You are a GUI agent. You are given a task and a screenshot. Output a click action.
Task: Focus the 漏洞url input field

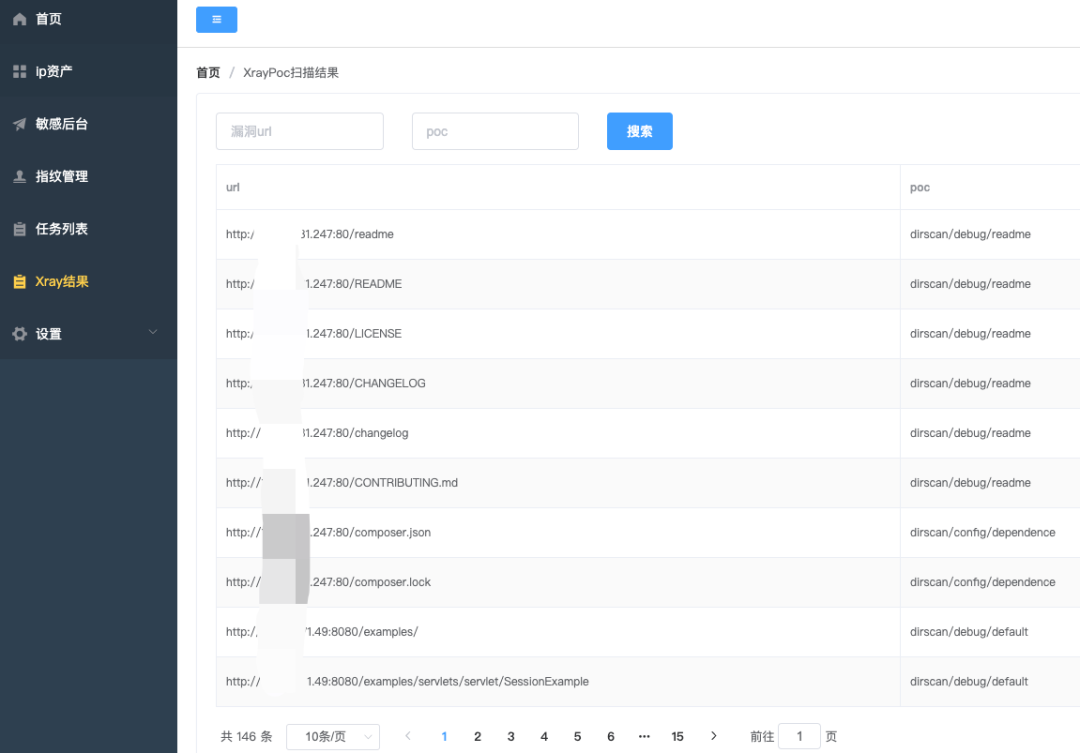pos(300,131)
